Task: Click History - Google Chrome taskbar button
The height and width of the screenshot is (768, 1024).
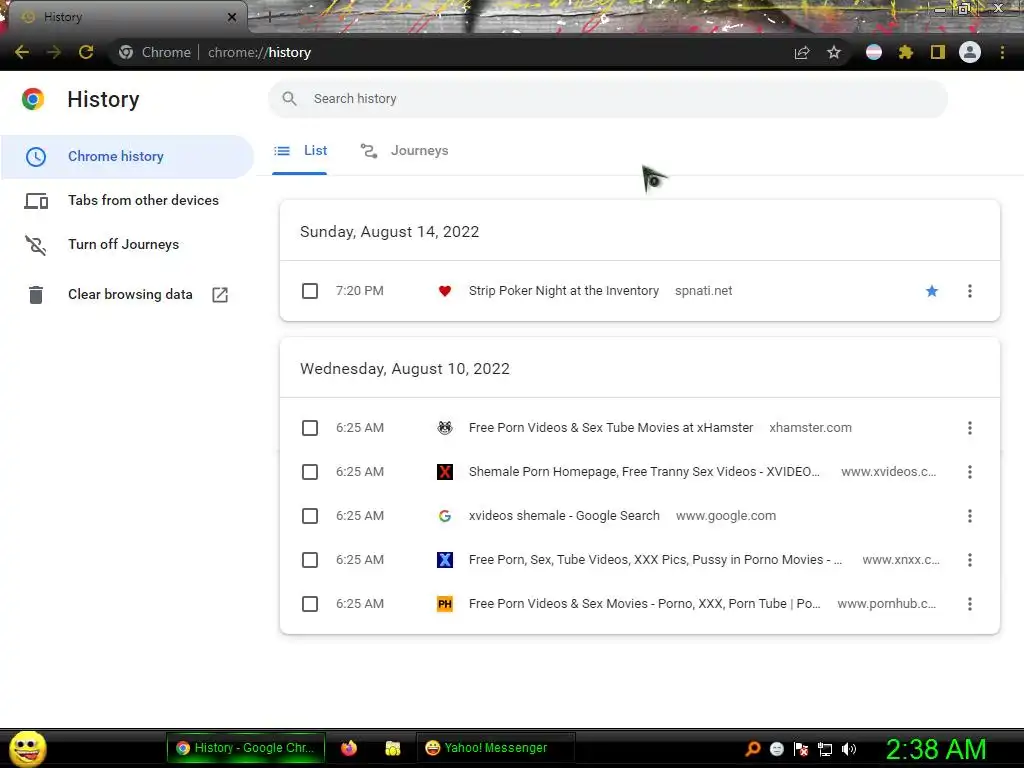Action: click(x=246, y=748)
